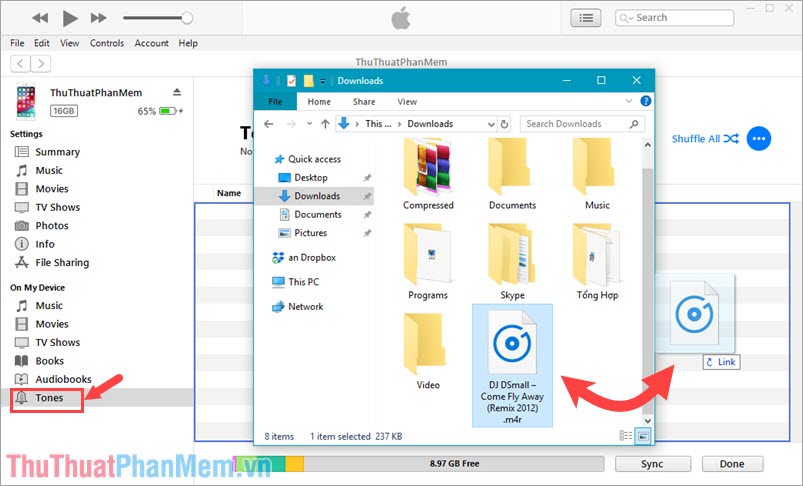Open the blue more options button
Screen dimensions: 803x486
coord(758,139)
